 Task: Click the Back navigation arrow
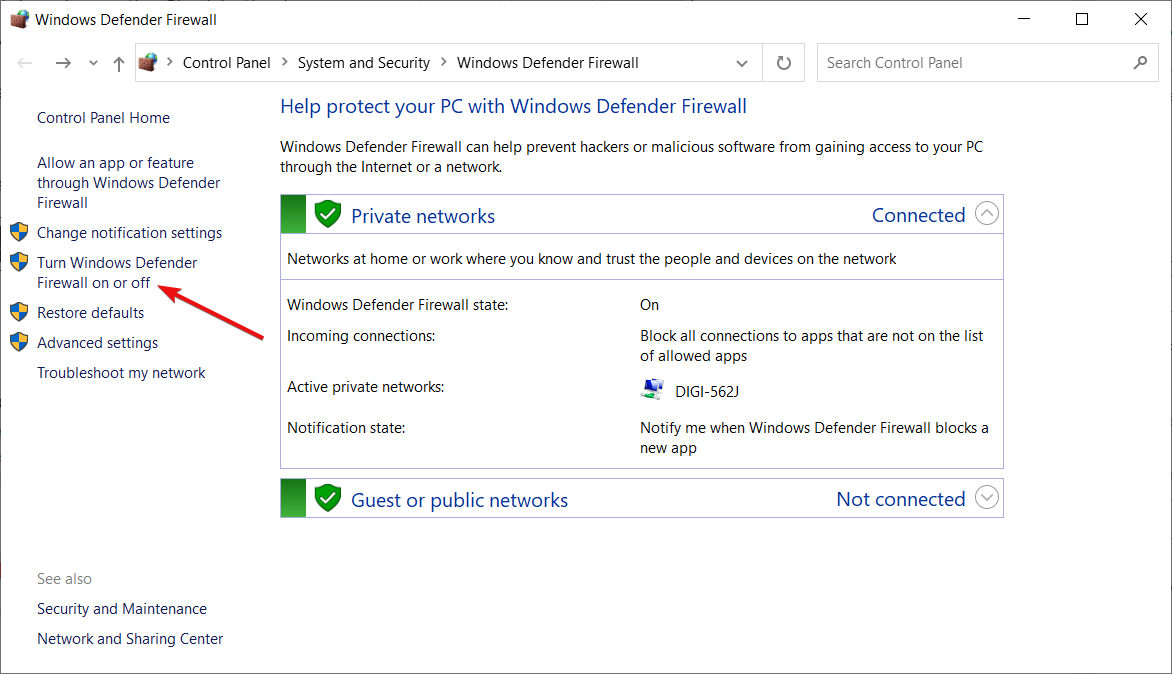click(25, 64)
